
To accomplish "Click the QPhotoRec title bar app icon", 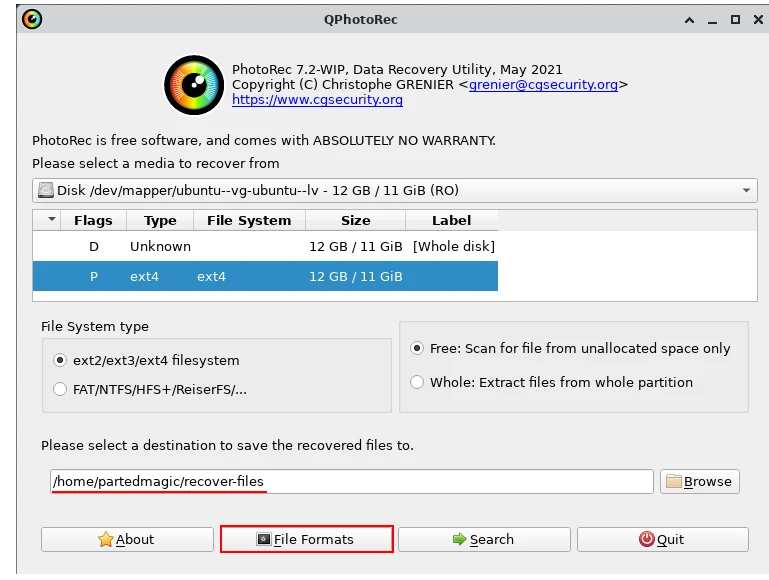I will coord(32,19).
